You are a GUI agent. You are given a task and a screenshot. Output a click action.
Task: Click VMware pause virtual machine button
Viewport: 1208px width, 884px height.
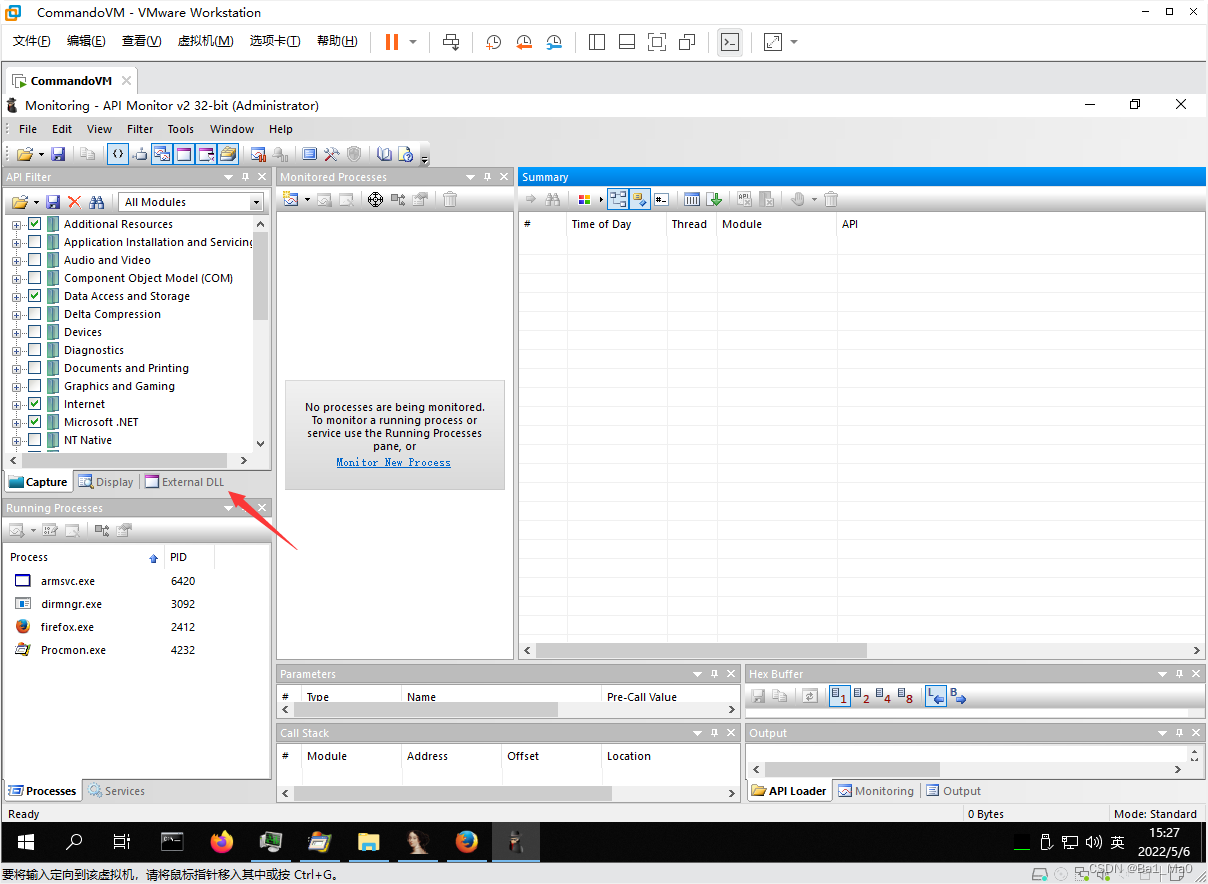click(391, 42)
